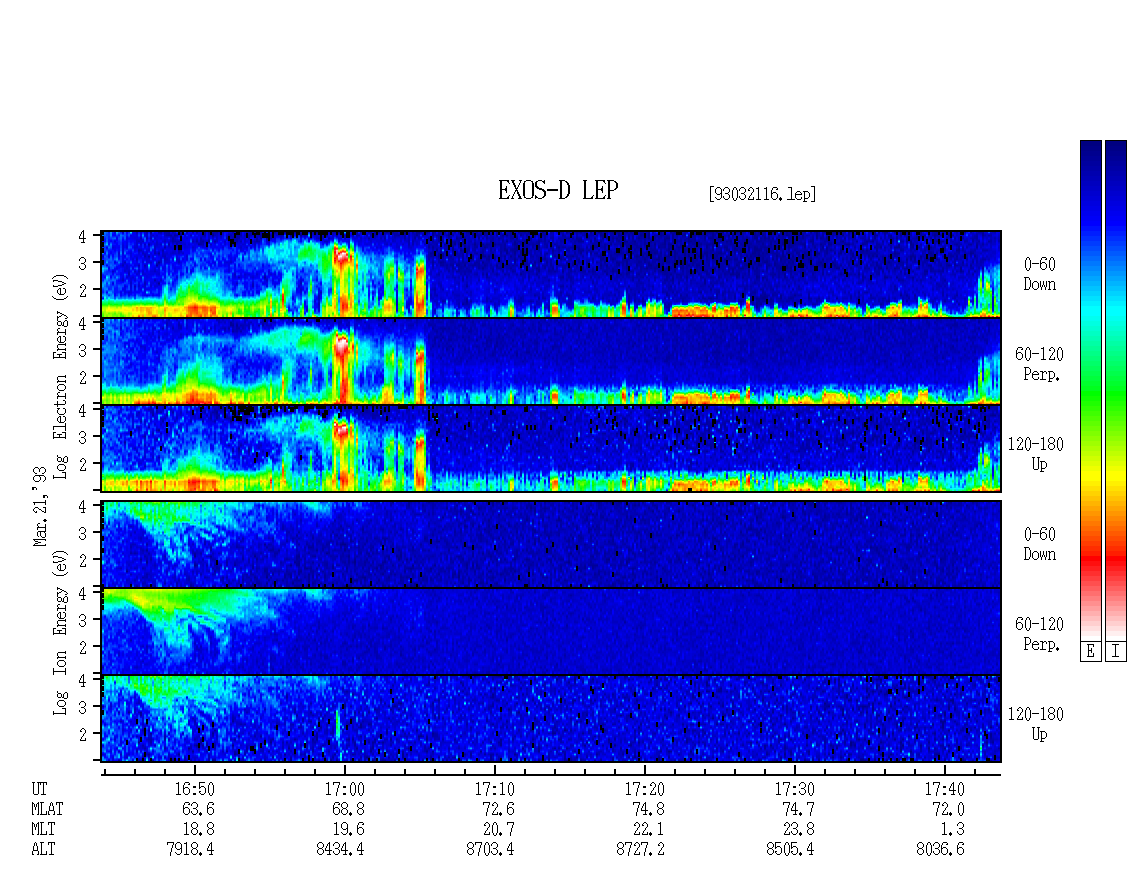Select the 17:10 UT time tick
Image resolution: width=1130 pixels, height=875 pixels.
pyautogui.click(x=494, y=789)
